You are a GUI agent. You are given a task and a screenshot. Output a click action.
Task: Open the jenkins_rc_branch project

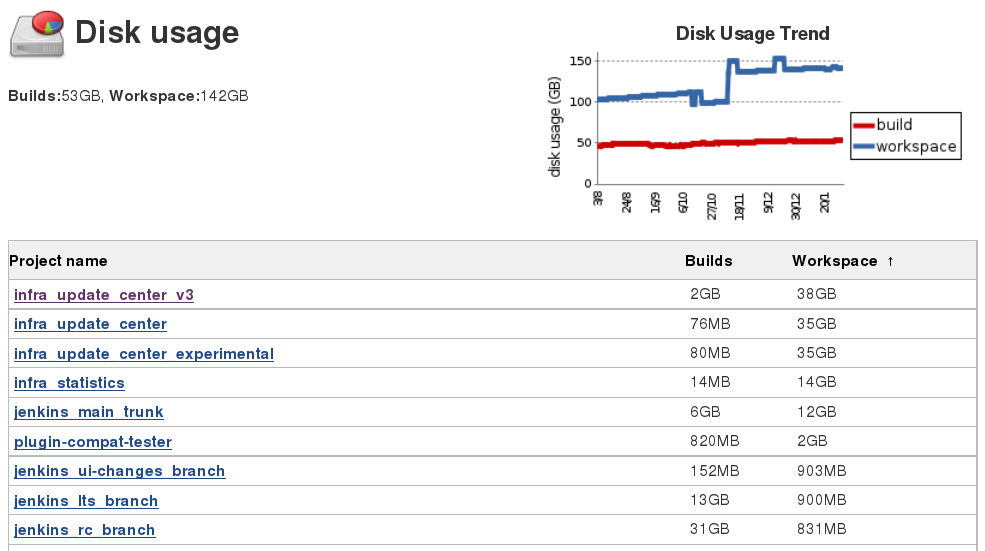[84, 530]
